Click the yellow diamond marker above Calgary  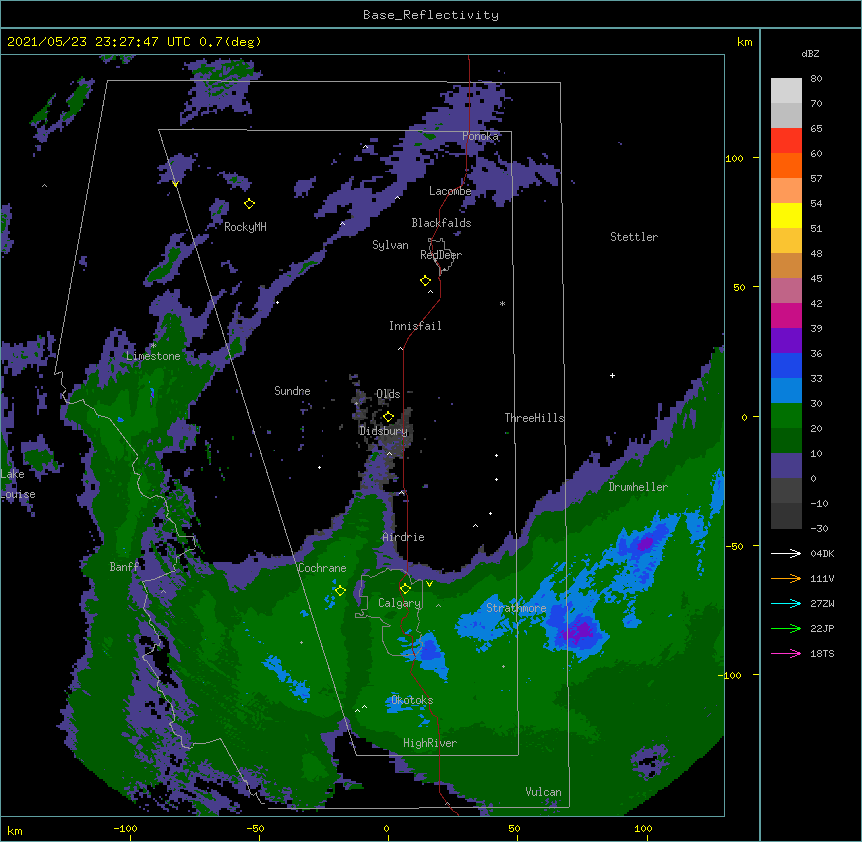point(405,589)
